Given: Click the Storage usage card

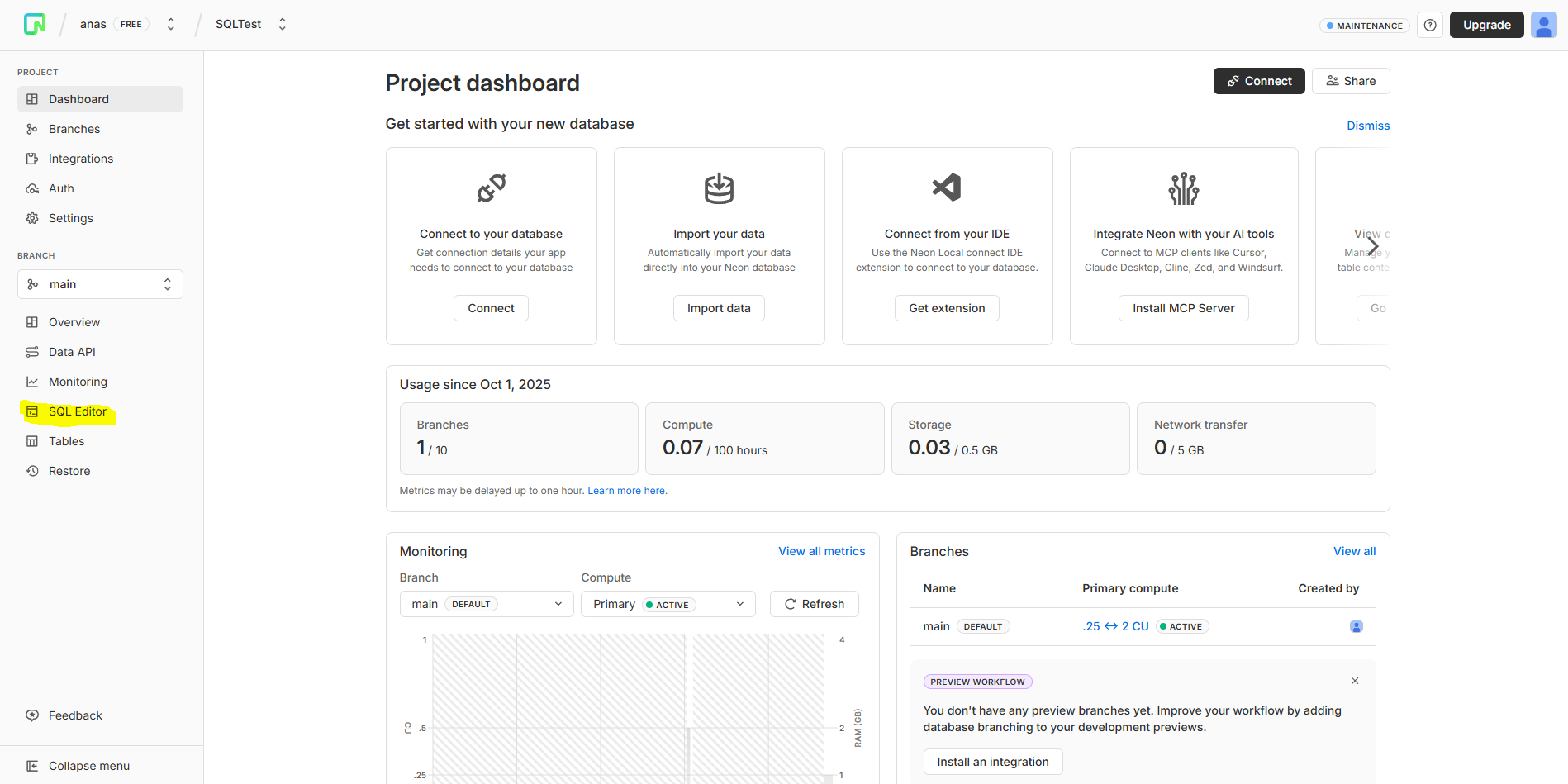Looking at the screenshot, I should tap(1010, 439).
